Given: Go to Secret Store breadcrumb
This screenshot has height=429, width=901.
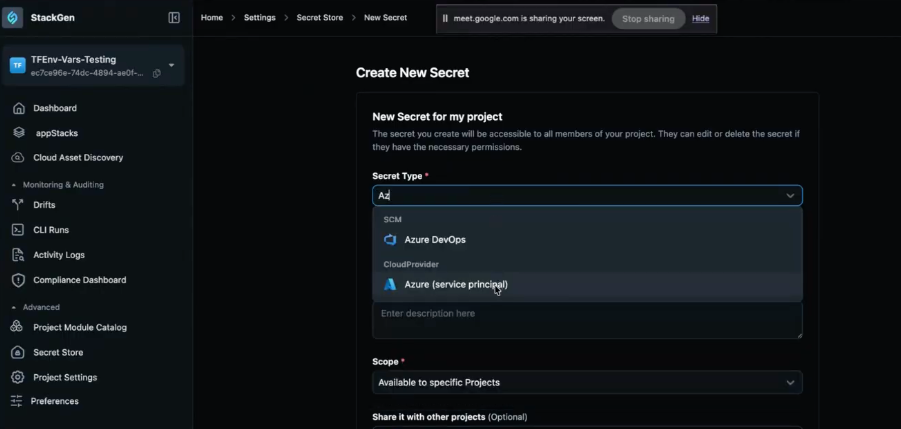Looking at the screenshot, I should point(319,18).
